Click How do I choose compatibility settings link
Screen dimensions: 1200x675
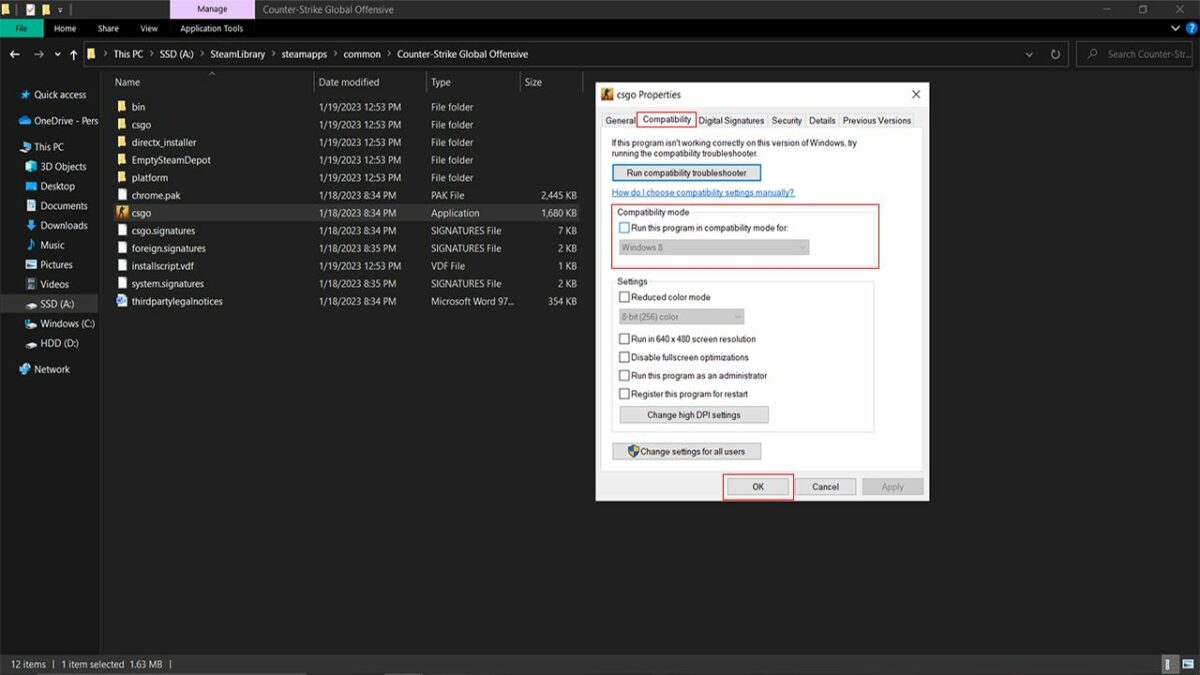tap(703, 192)
